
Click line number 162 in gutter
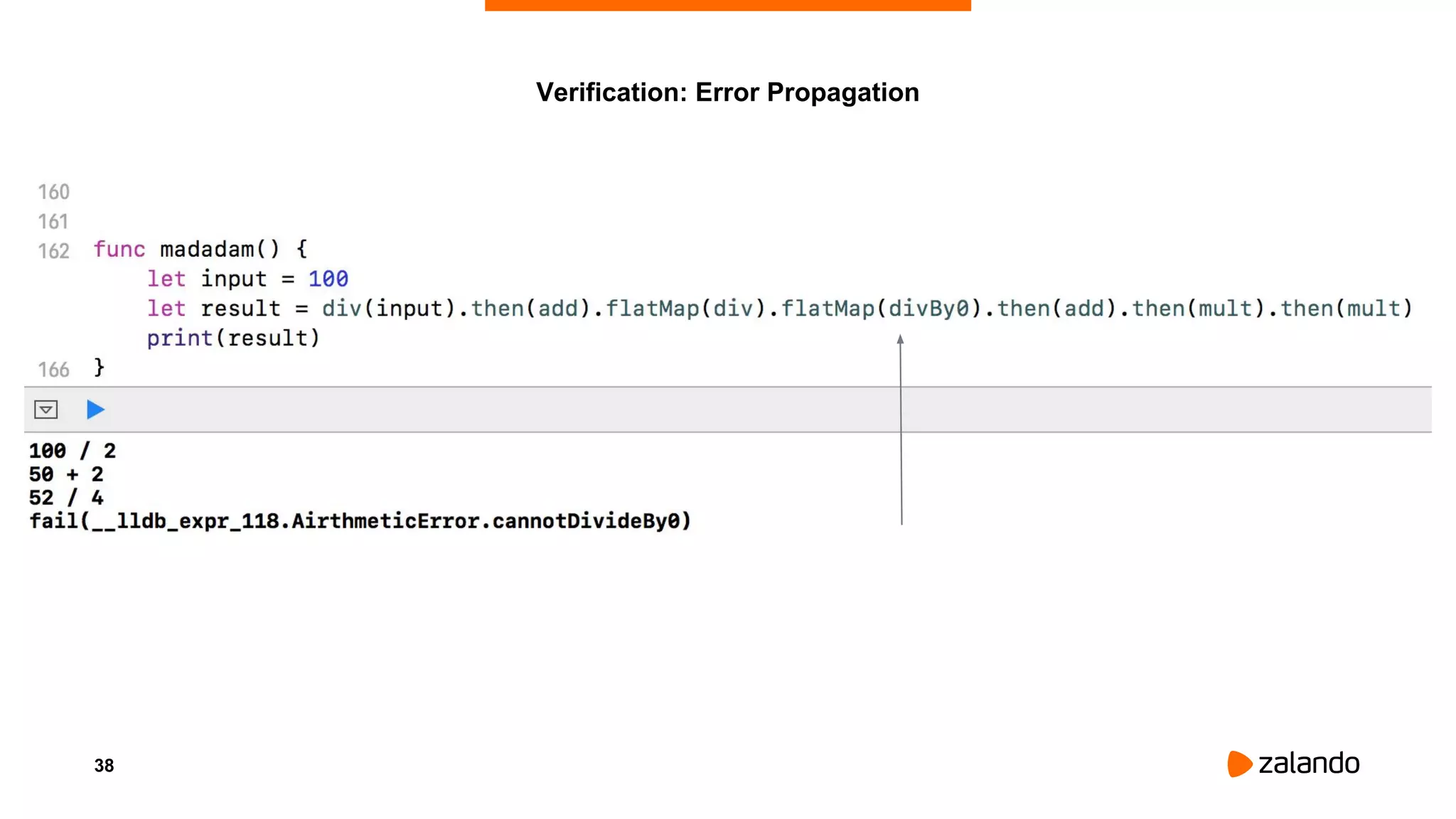click(x=53, y=251)
